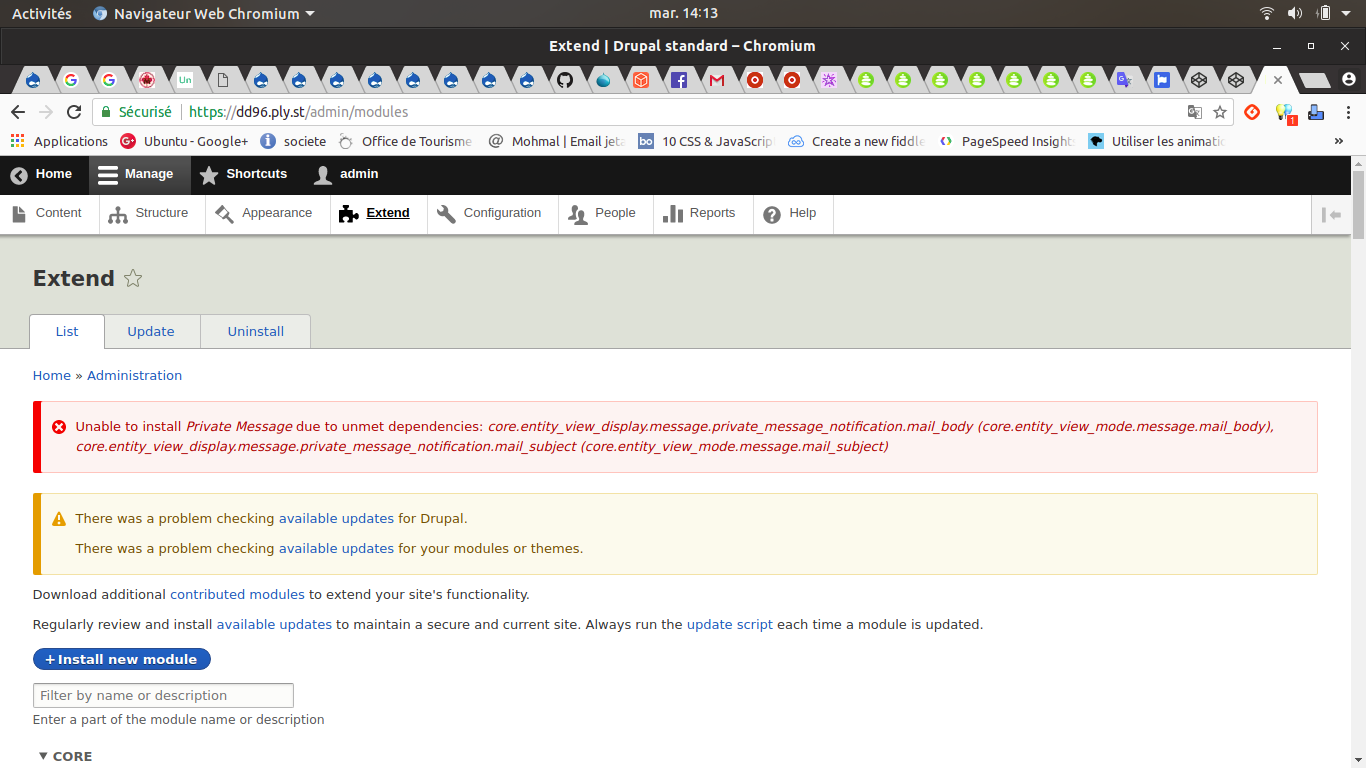Click the Extend puzzle piece icon
Screen dimensions: 1366x768
pos(348,214)
